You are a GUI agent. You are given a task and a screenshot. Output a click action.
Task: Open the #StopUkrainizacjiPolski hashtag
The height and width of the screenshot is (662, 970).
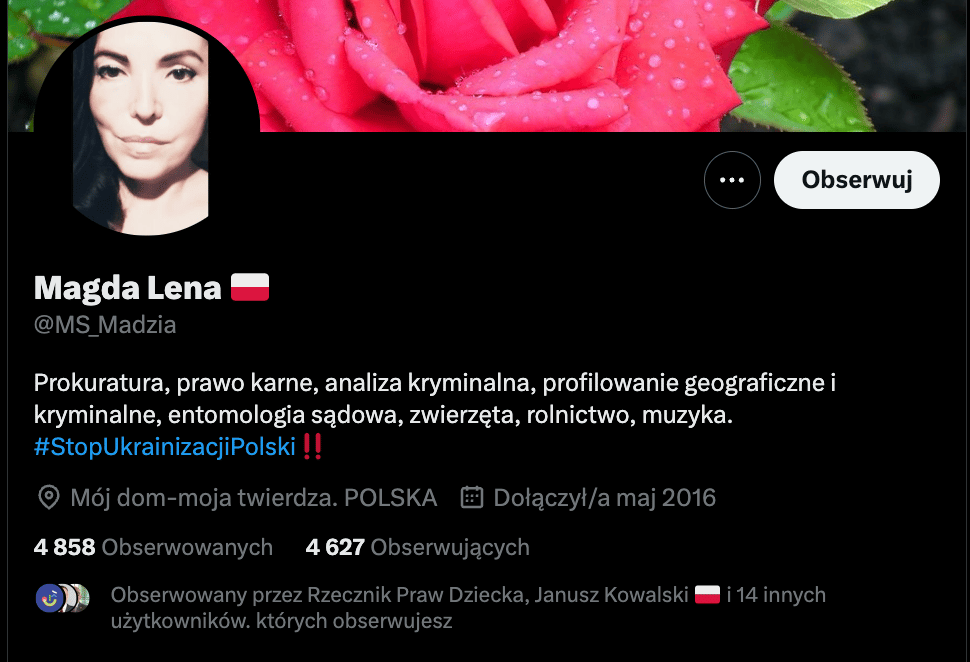[x=165, y=447]
